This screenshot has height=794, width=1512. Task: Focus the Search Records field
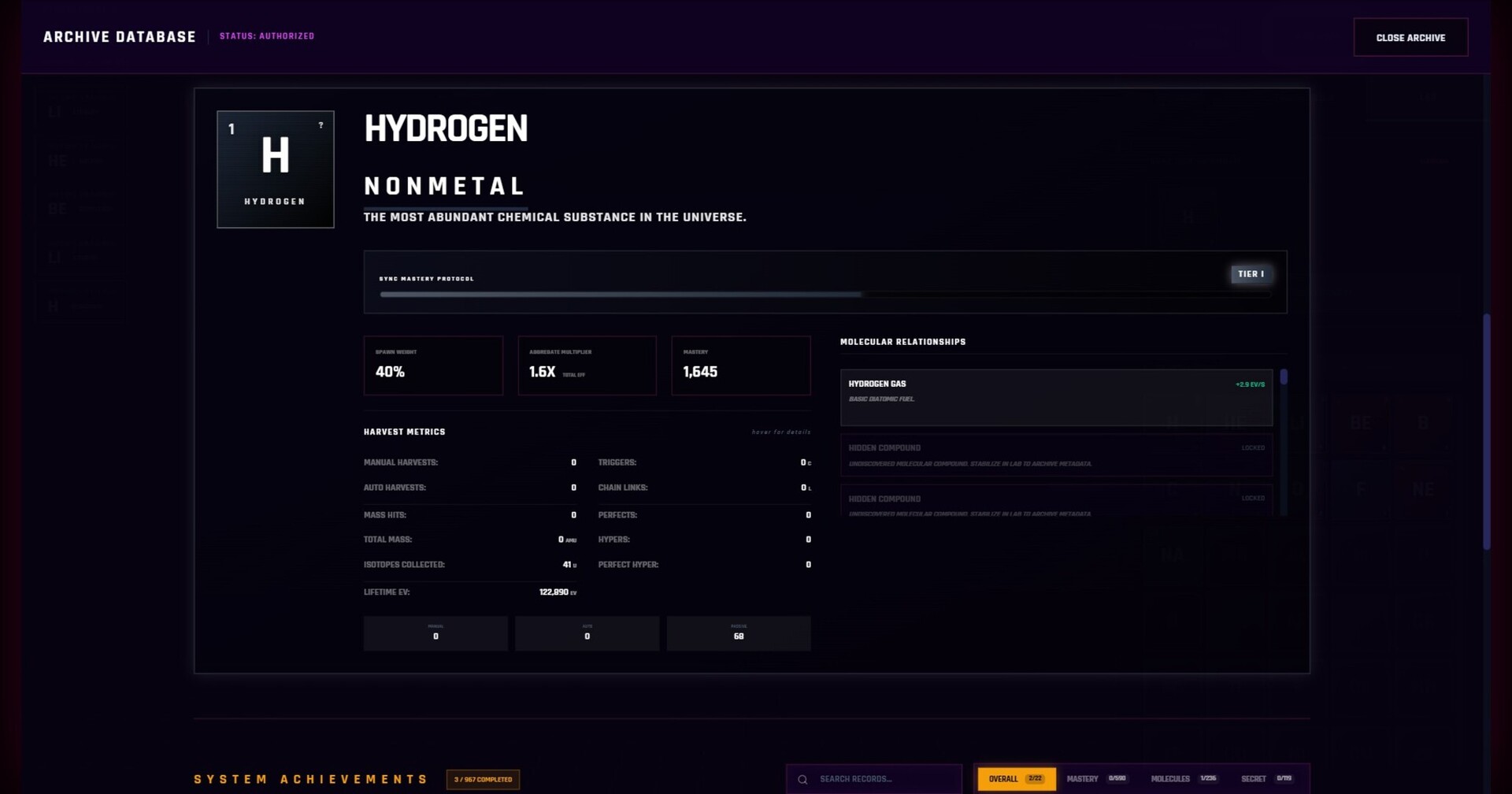click(x=874, y=779)
